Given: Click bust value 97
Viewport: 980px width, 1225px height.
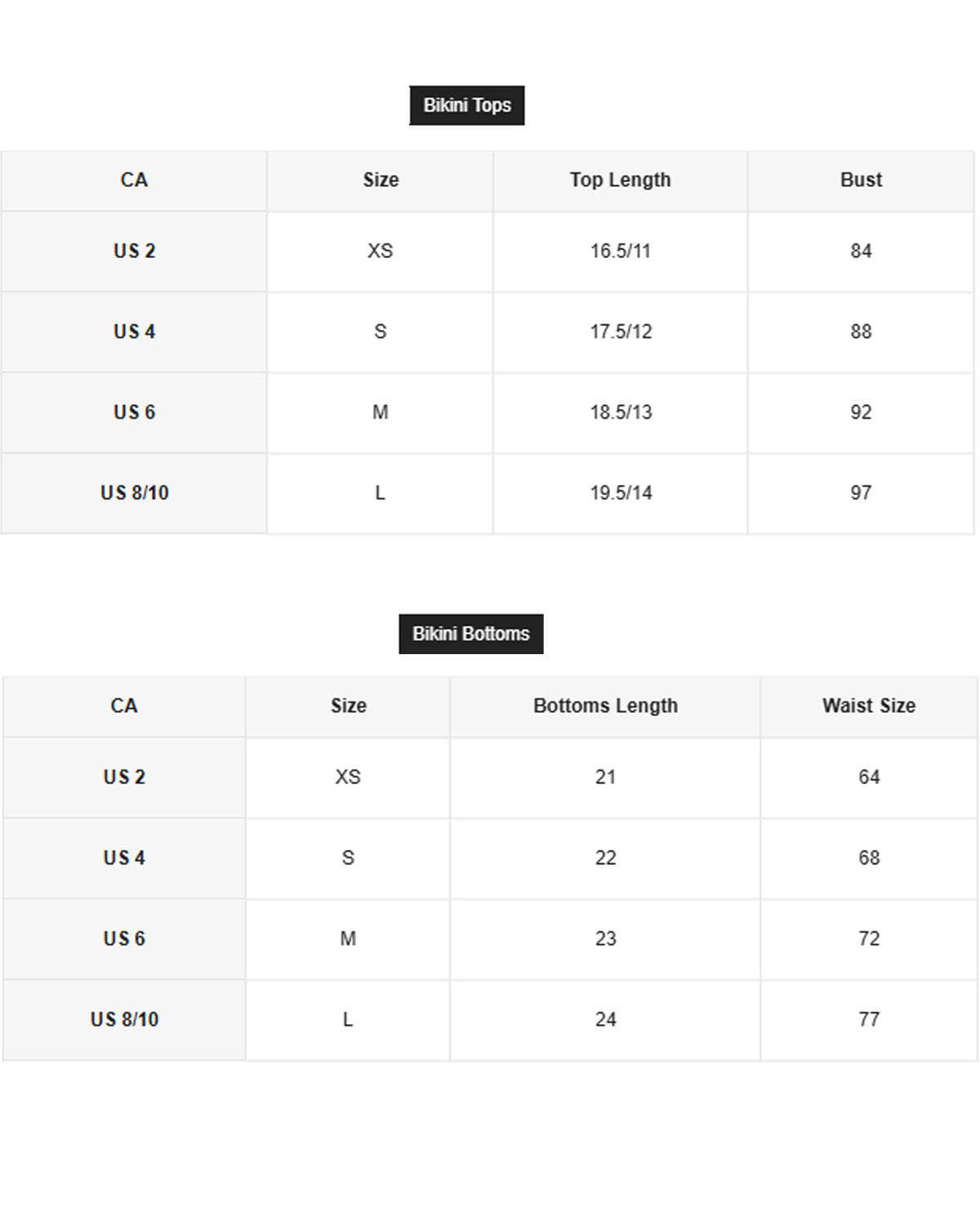Looking at the screenshot, I should coord(861,493).
